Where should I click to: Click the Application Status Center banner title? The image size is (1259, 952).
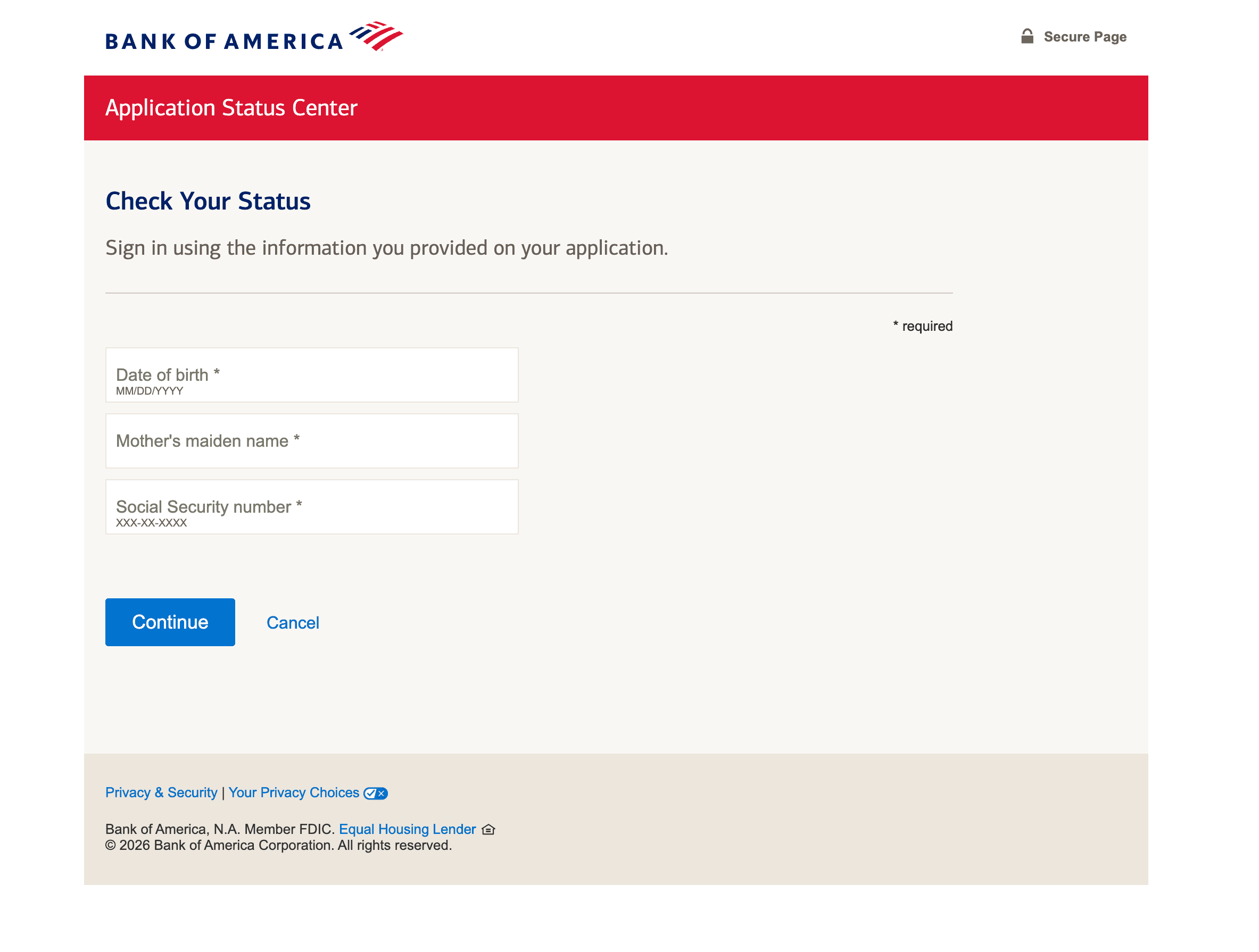231,108
